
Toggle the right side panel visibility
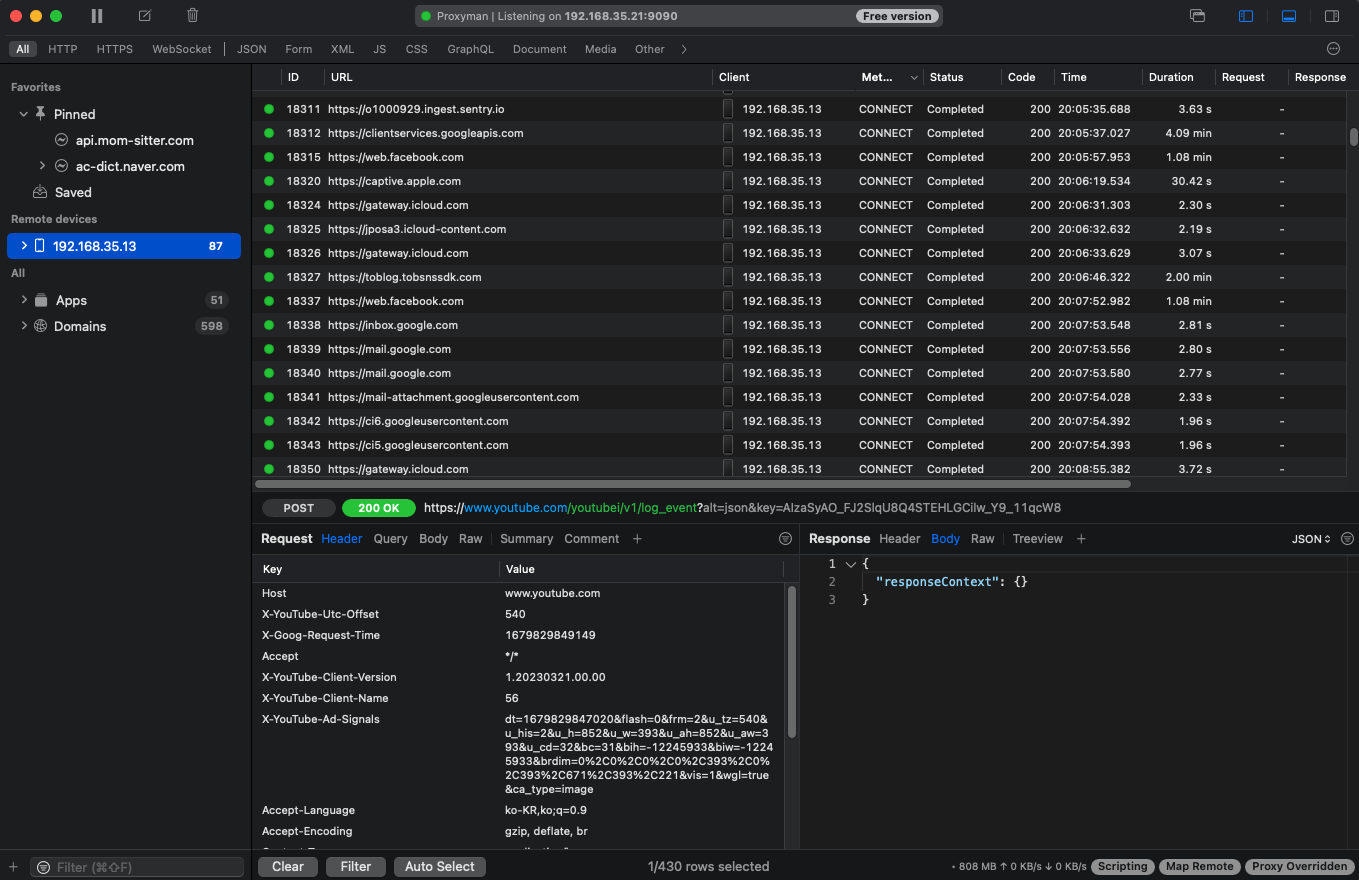point(1332,16)
